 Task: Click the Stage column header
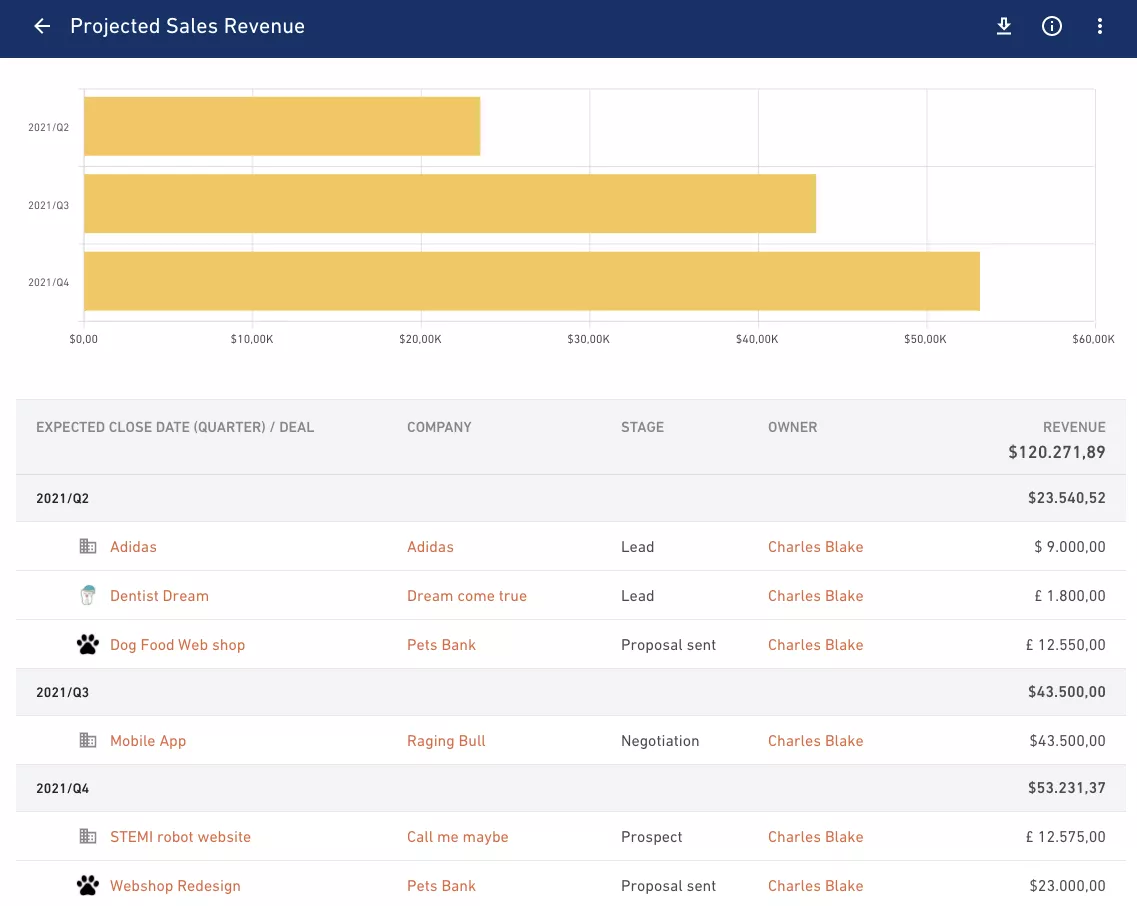coord(642,427)
